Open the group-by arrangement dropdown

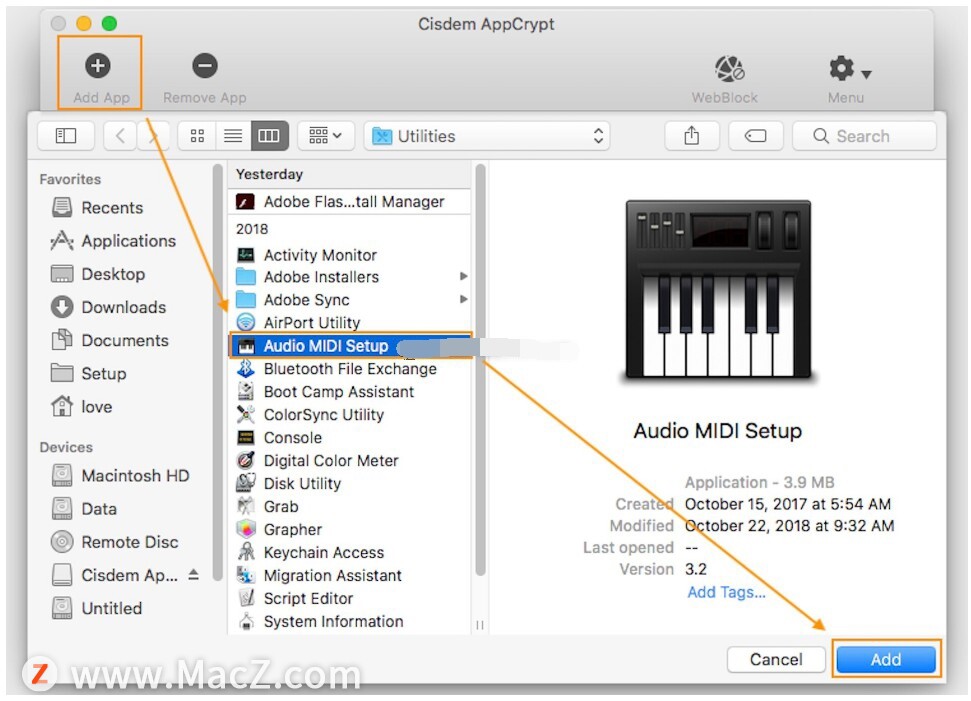coord(326,136)
